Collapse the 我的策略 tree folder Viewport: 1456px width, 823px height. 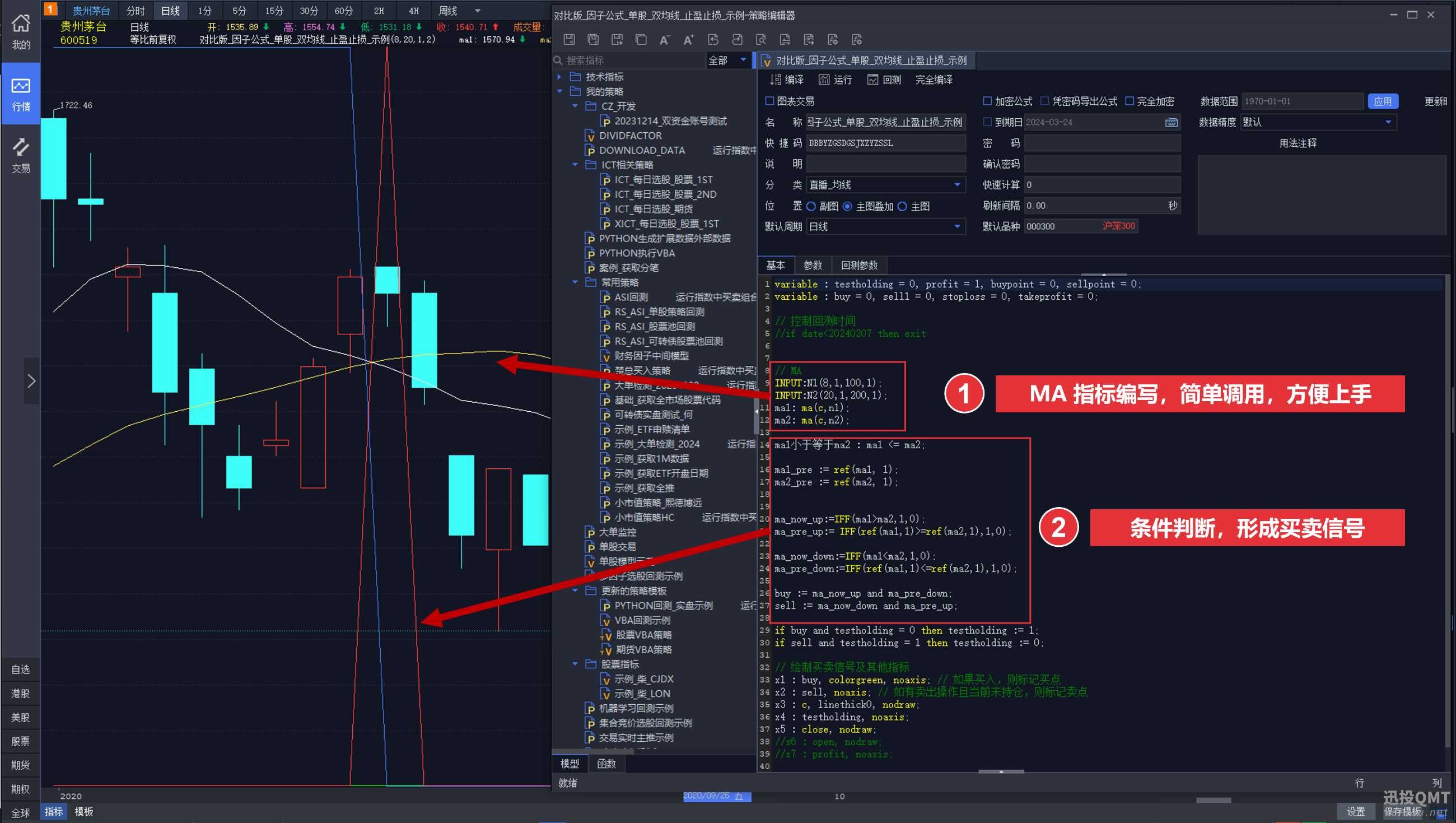[x=559, y=92]
